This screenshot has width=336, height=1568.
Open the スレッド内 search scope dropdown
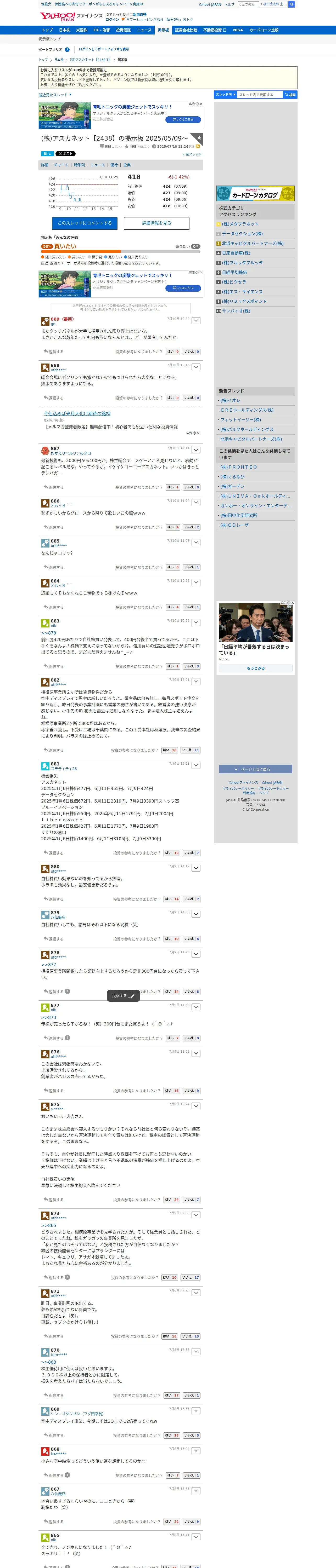(225, 95)
